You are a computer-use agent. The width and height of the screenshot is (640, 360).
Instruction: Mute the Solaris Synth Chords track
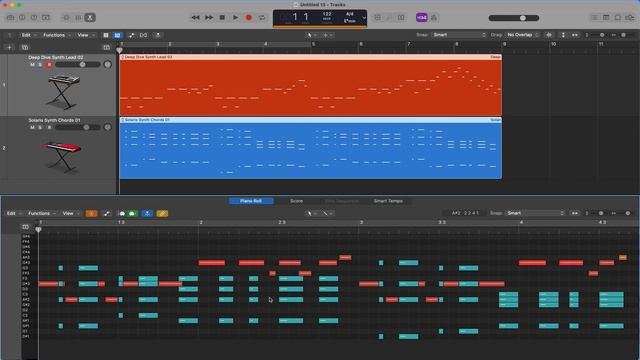32,127
